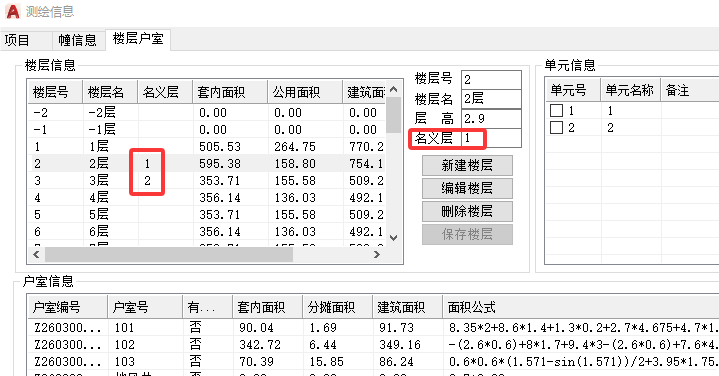Click the AutoCAD logo icon in title bar
The image size is (719, 376).
[13, 11]
